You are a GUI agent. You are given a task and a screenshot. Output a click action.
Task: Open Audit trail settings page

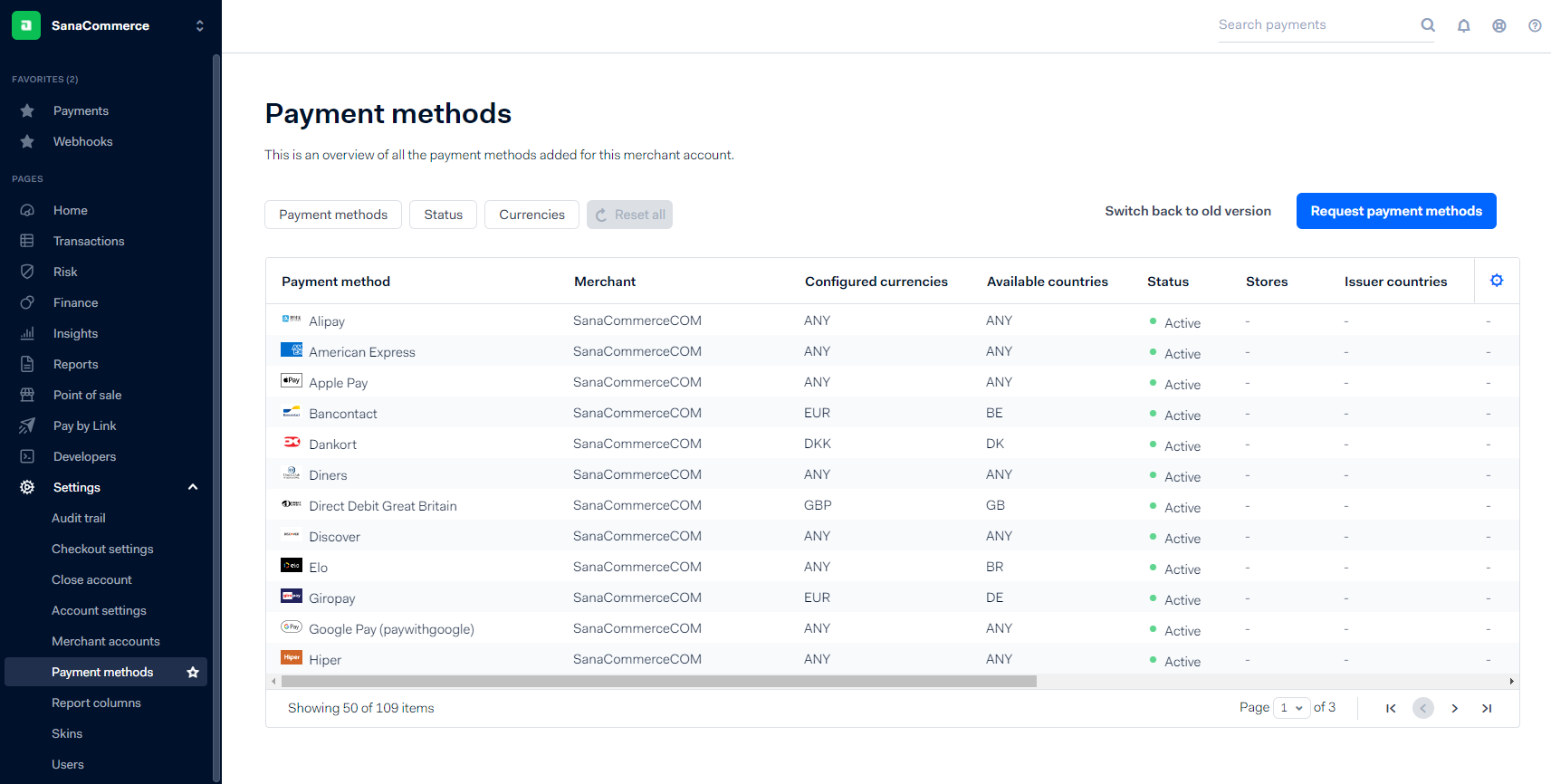tap(79, 518)
